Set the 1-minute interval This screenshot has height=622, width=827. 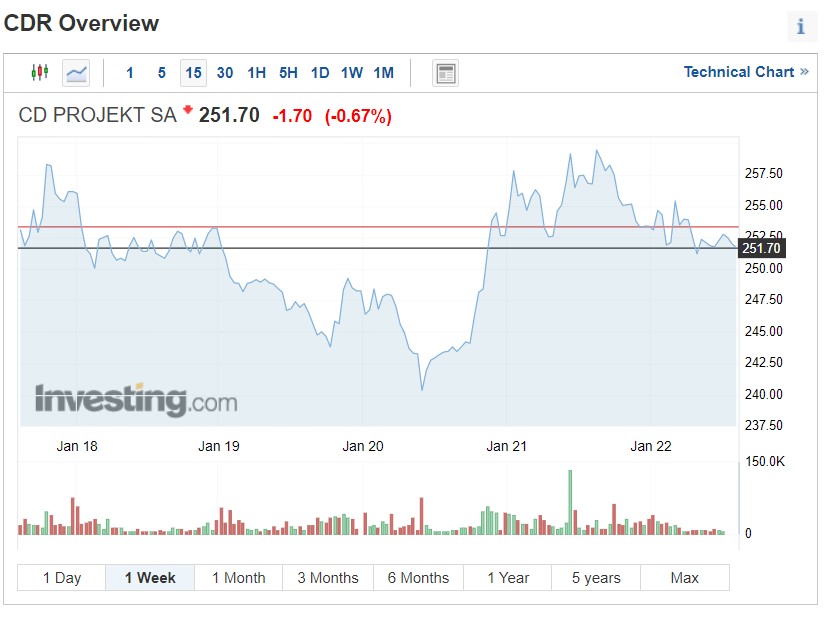point(130,73)
